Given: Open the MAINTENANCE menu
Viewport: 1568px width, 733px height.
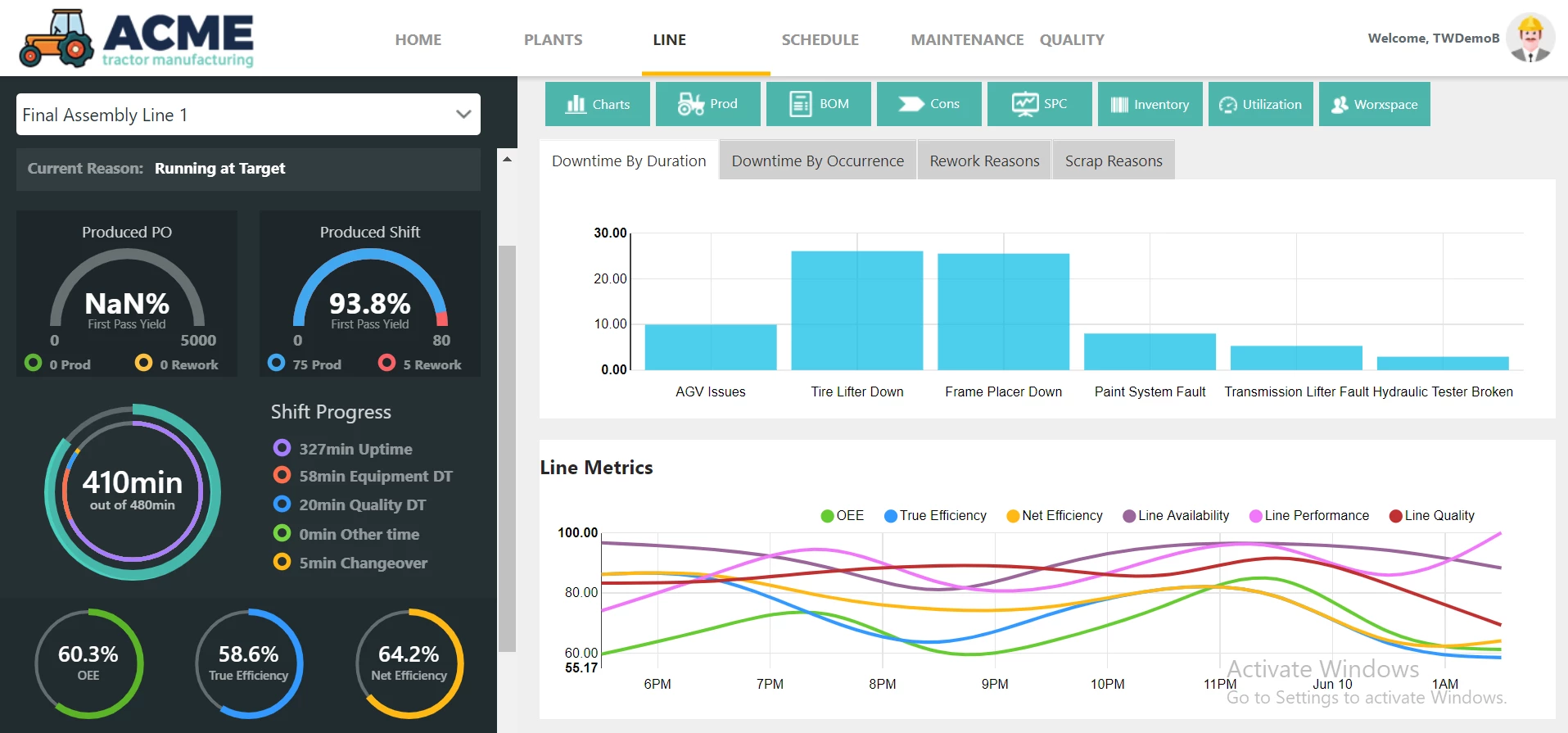Looking at the screenshot, I should click(x=968, y=39).
